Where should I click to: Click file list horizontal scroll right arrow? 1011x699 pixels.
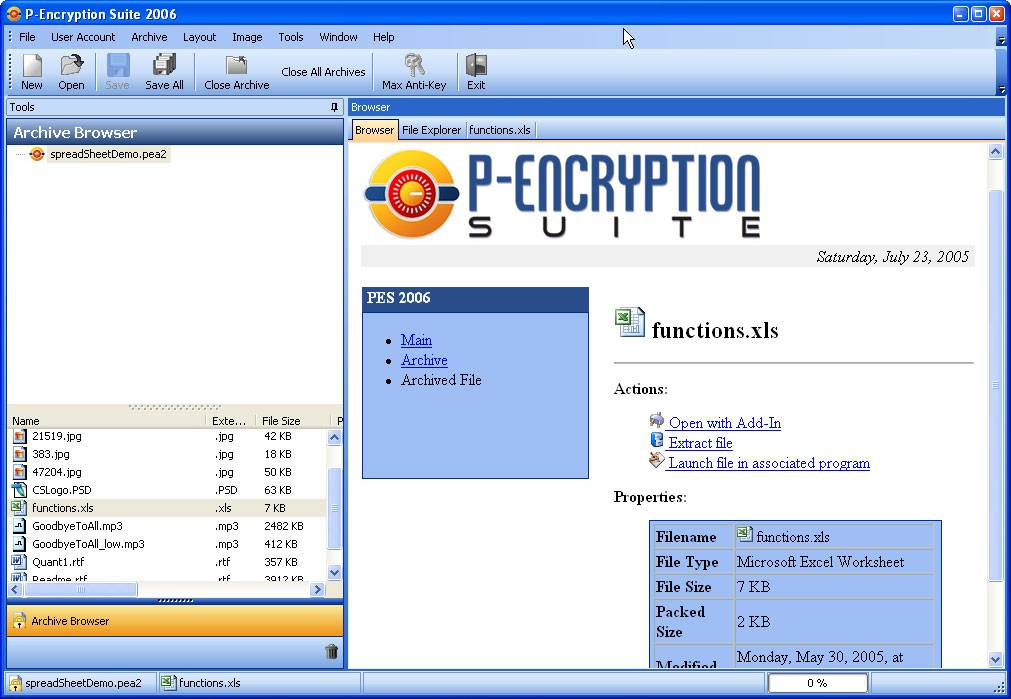pos(317,589)
